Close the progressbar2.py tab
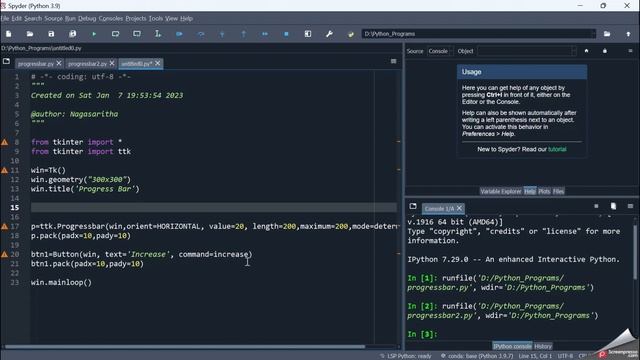640x360 pixels. pos(112,63)
